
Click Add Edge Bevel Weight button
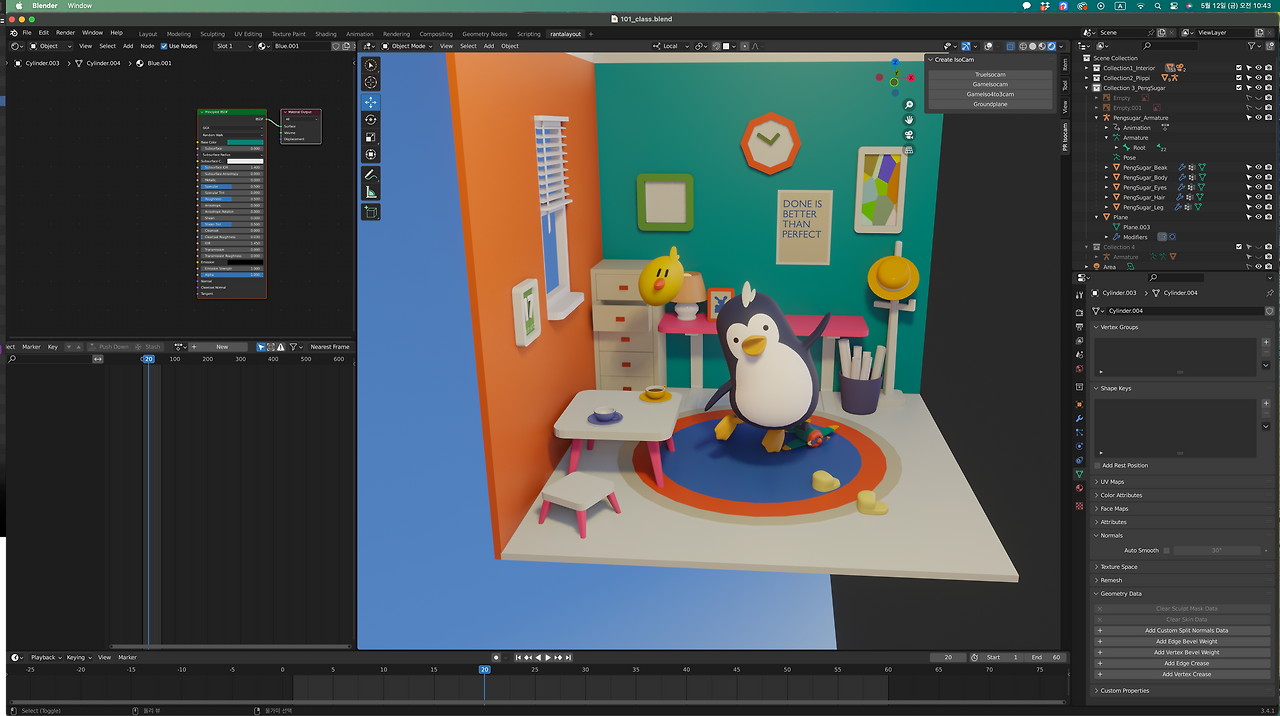pos(1183,641)
